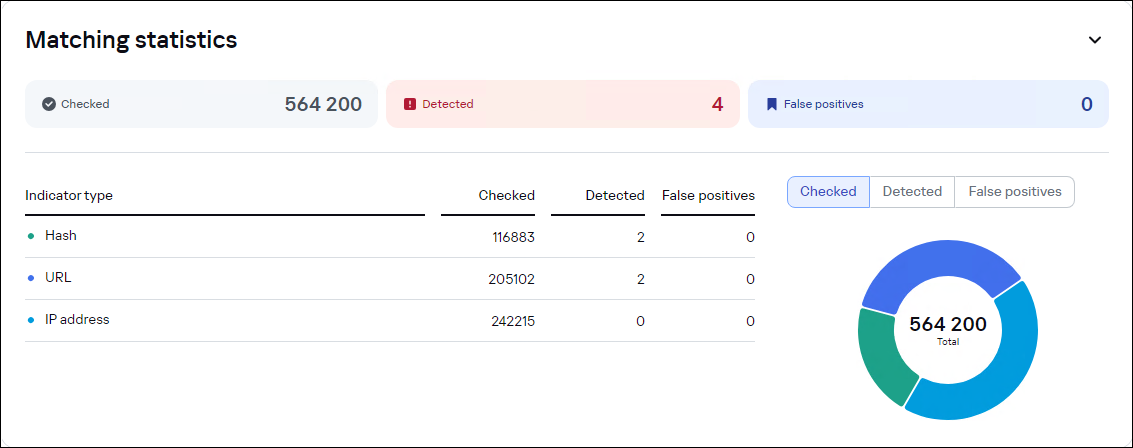
Task: Select the green Hash donut segment
Action: click(x=880, y=355)
